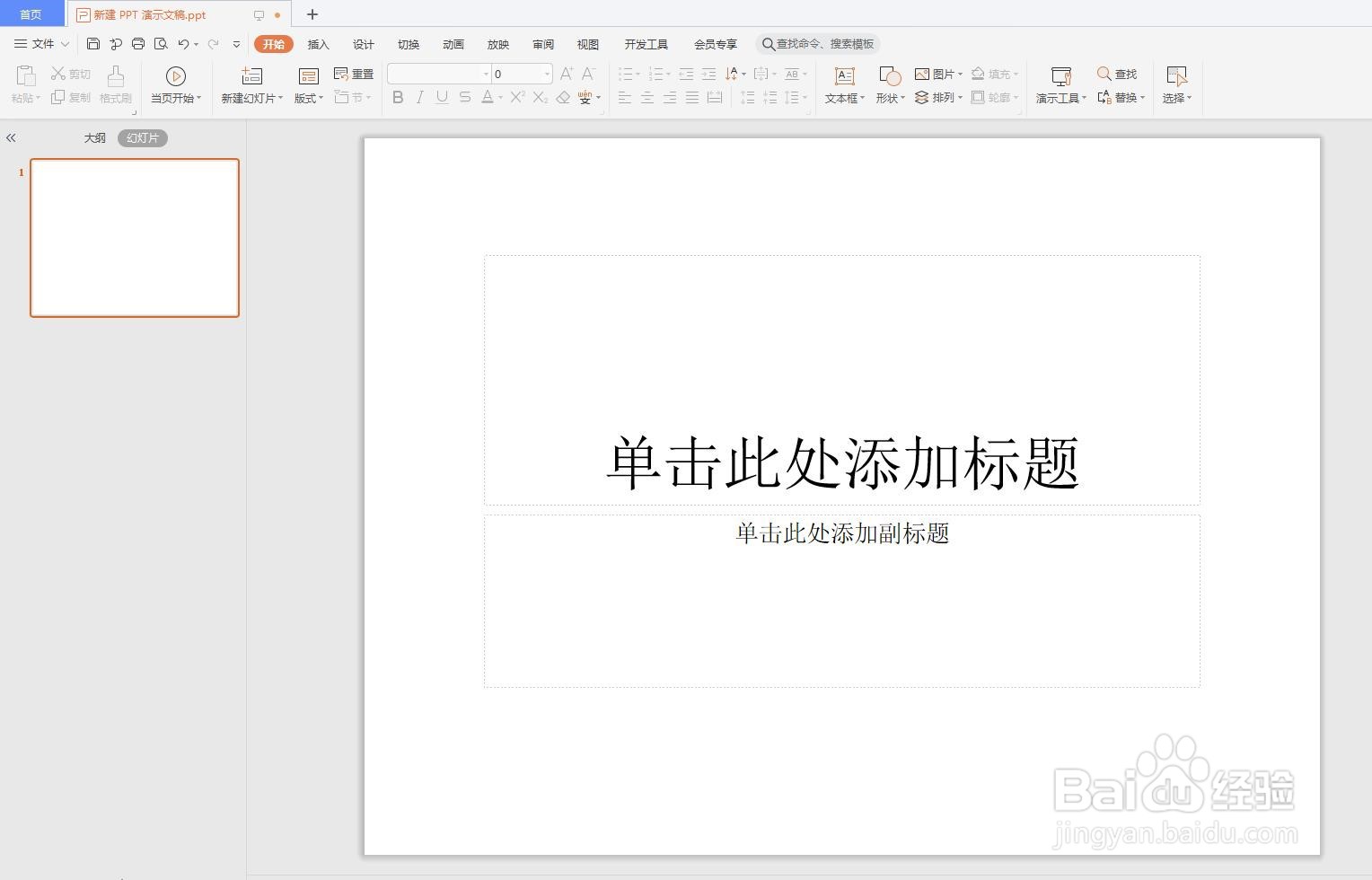Open the View (视图) ribbon tab
This screenshot has height=880, width=1372.
588,44
